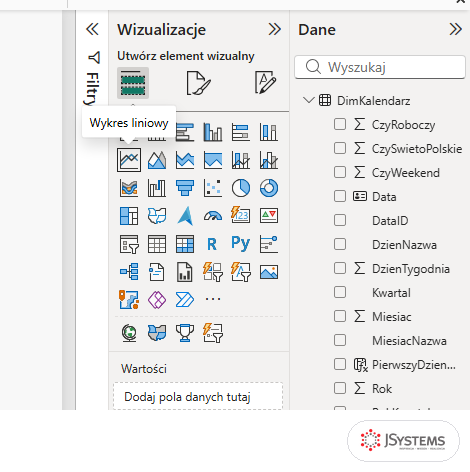The height and width of the screenshot is (472, 470).
Task: Add the card visual with 123 icon
Action: coord(241,215)
